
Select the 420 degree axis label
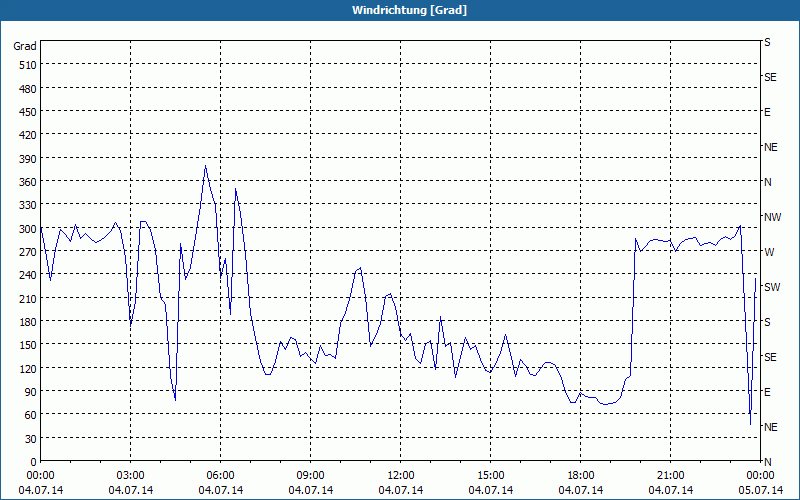28,135
